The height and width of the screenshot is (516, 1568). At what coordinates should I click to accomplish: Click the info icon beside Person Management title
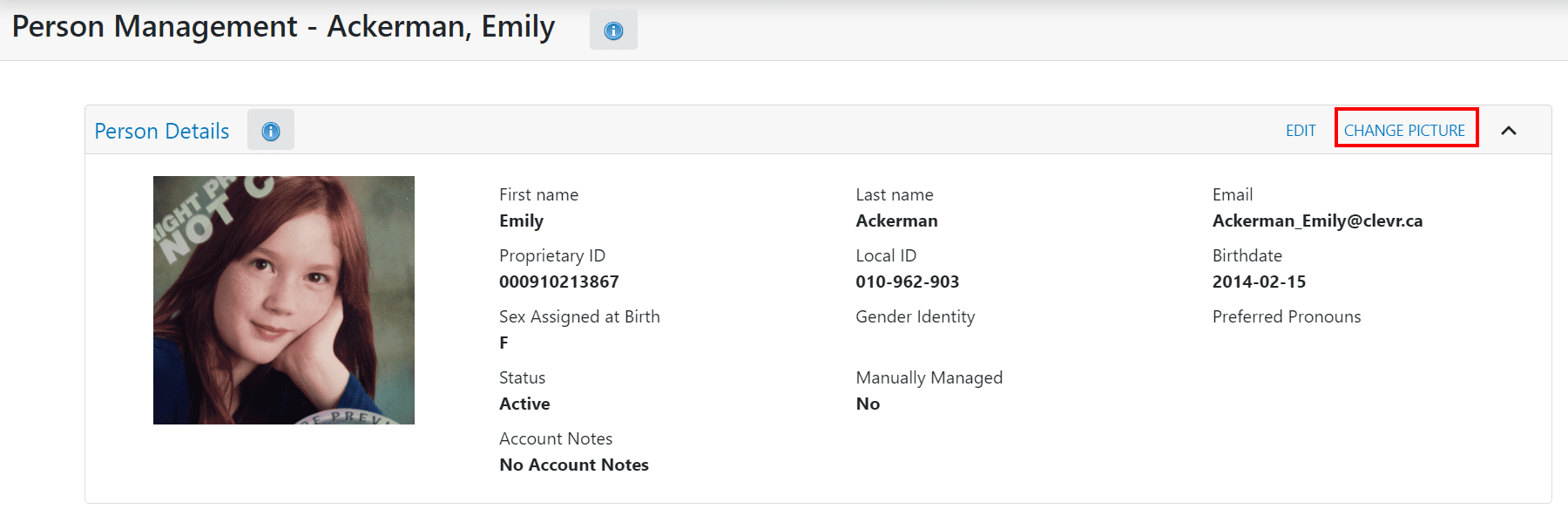pyautogui.click(x=613, y=31)
